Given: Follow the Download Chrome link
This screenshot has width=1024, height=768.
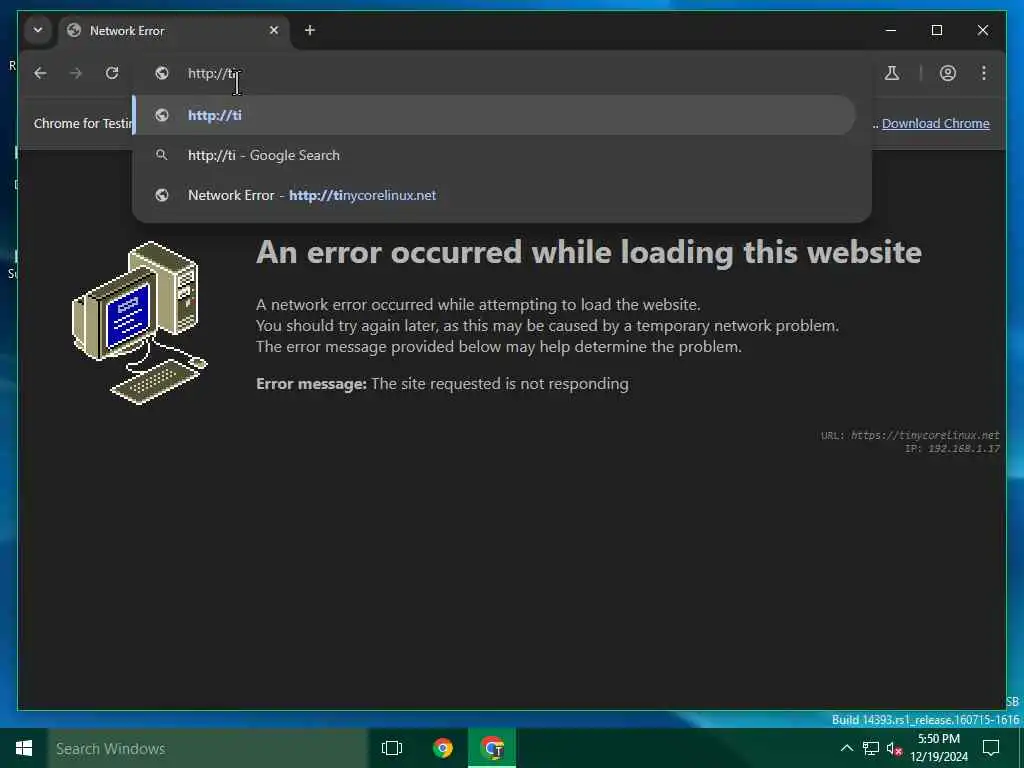Looking at the screenshot, I should (x=935, y=123).
